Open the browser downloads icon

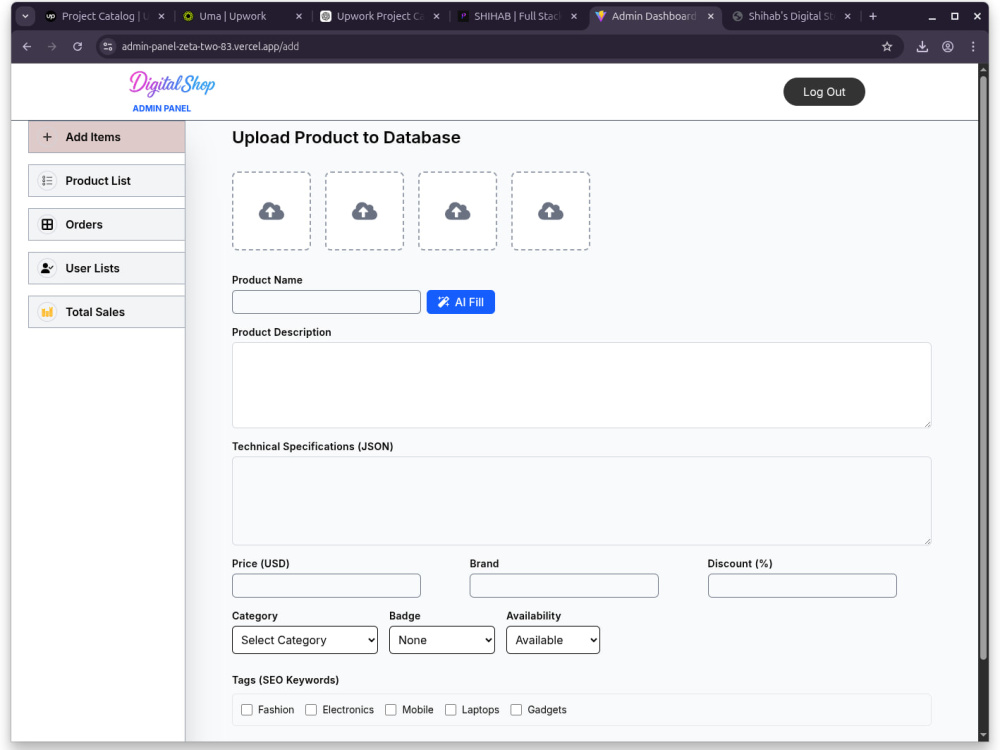pos(922,47)
